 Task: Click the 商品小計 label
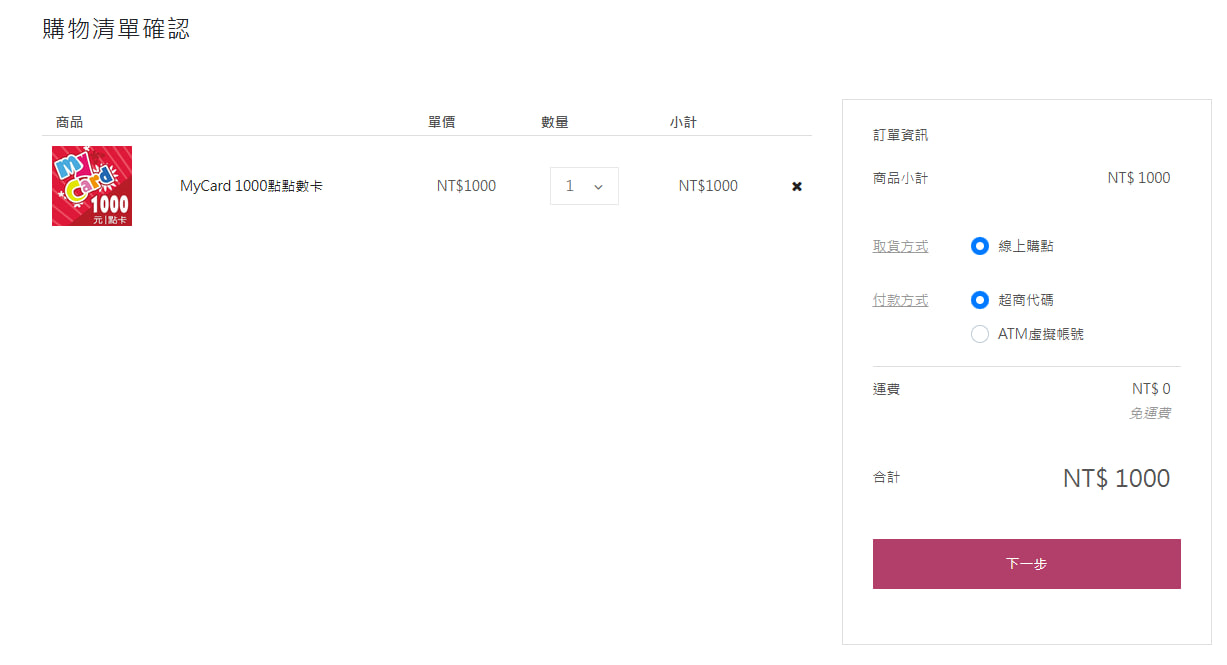point(900,178)
